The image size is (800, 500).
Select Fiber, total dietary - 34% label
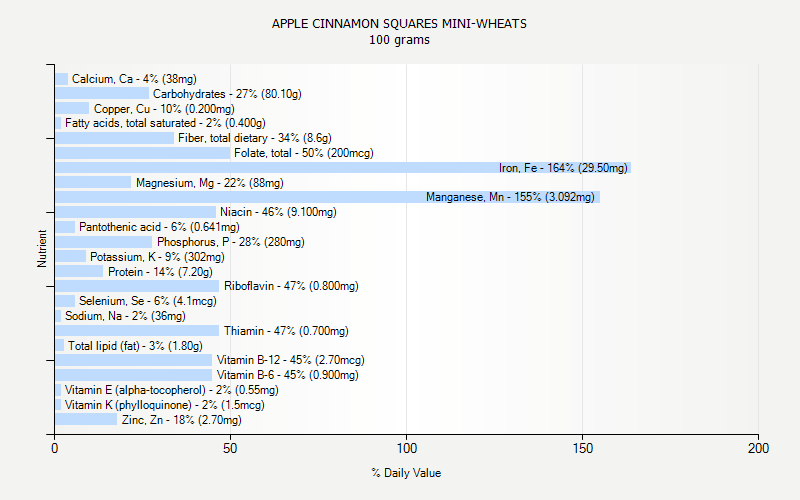click(x=255, y=138)
